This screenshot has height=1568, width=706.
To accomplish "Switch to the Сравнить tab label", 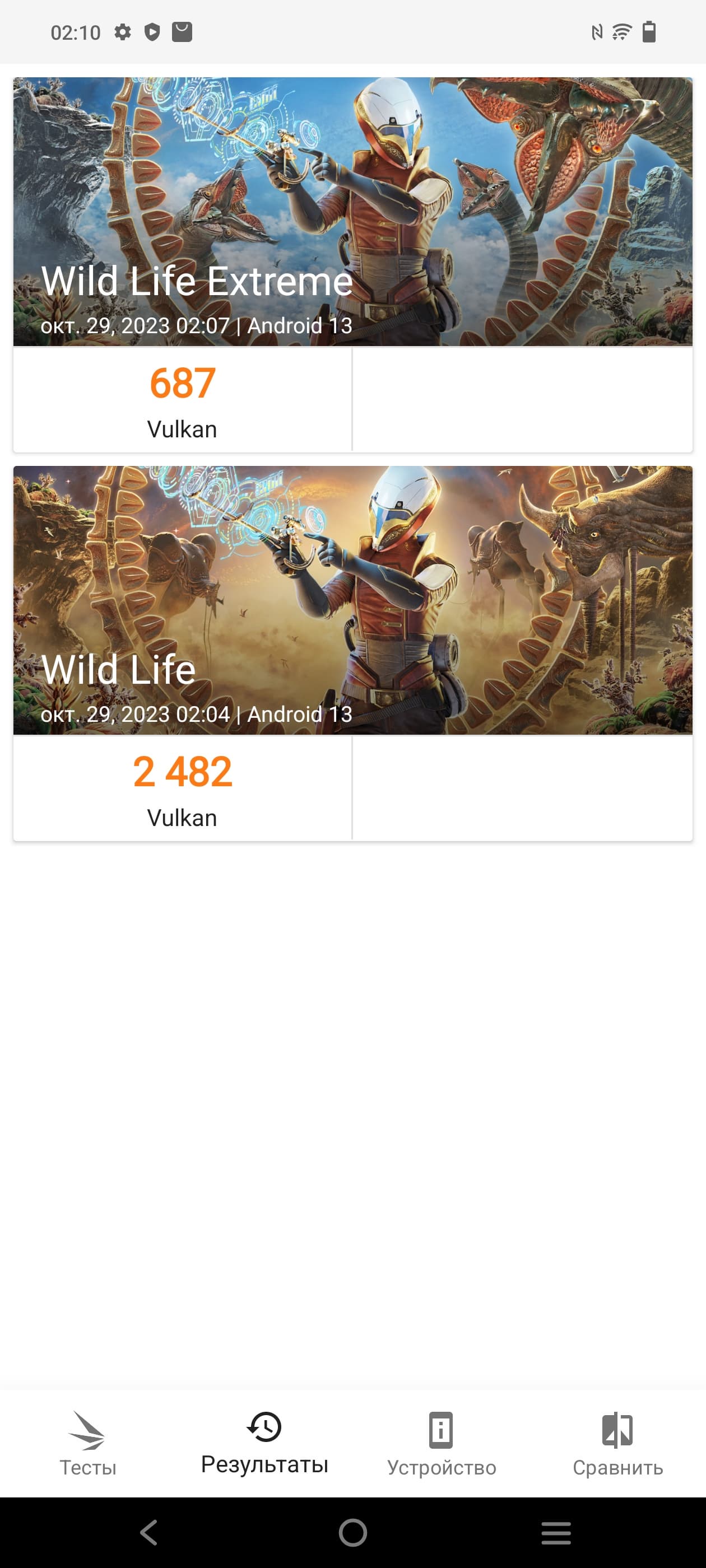I will 617,1468.
